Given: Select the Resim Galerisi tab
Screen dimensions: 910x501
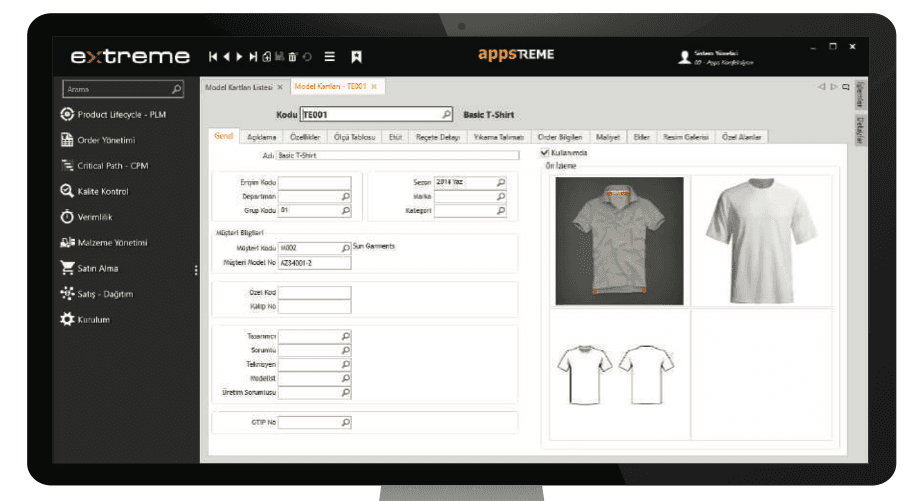Looking at the screenshot, I should [x=686, y=137].
